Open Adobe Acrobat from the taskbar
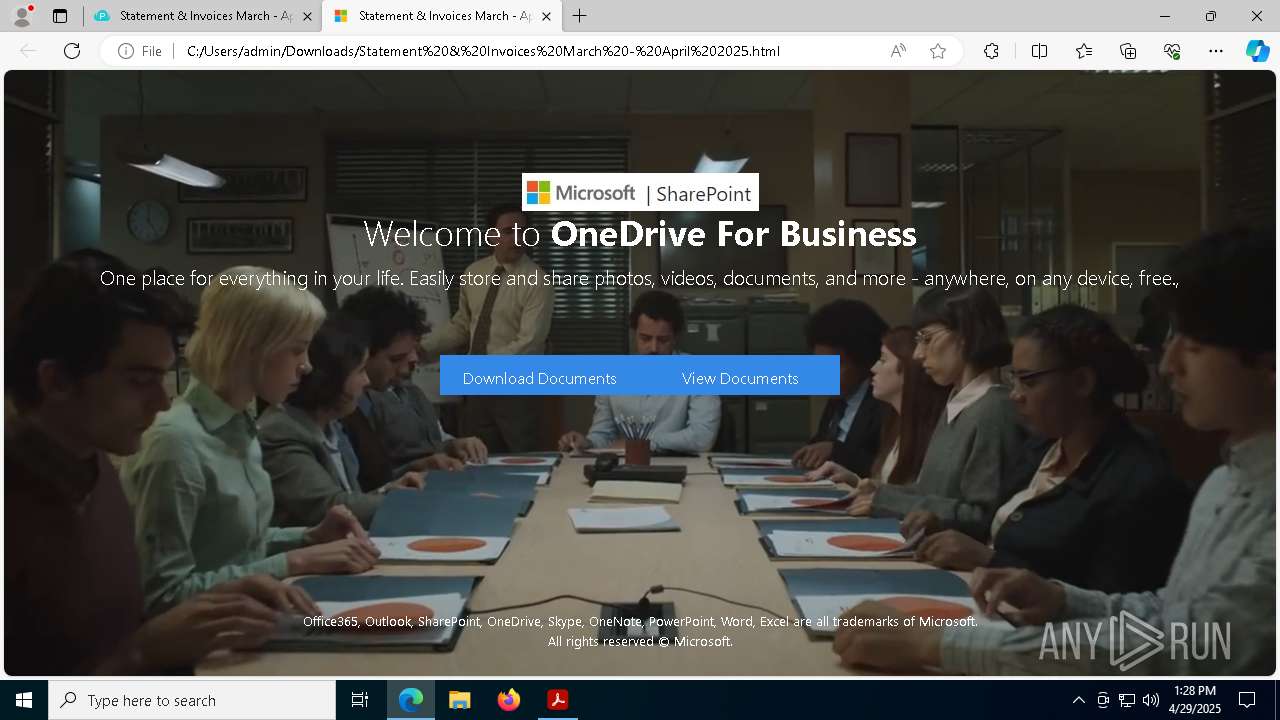Viewport: 1280px width, 720px height. (x=557, y=700)
